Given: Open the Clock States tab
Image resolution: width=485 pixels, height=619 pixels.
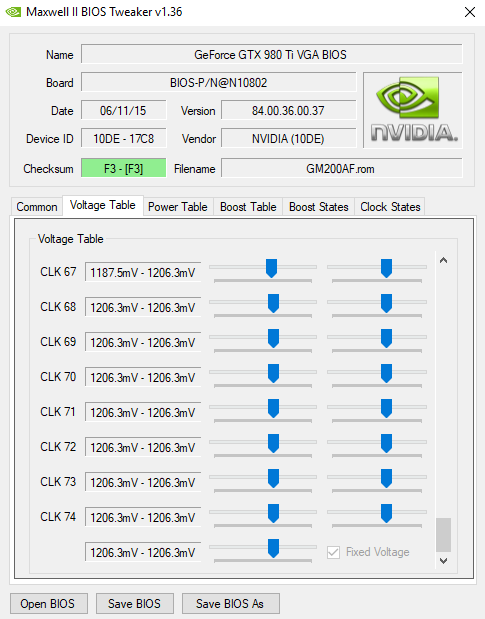Looking at the screenshot, I should 390,206.
